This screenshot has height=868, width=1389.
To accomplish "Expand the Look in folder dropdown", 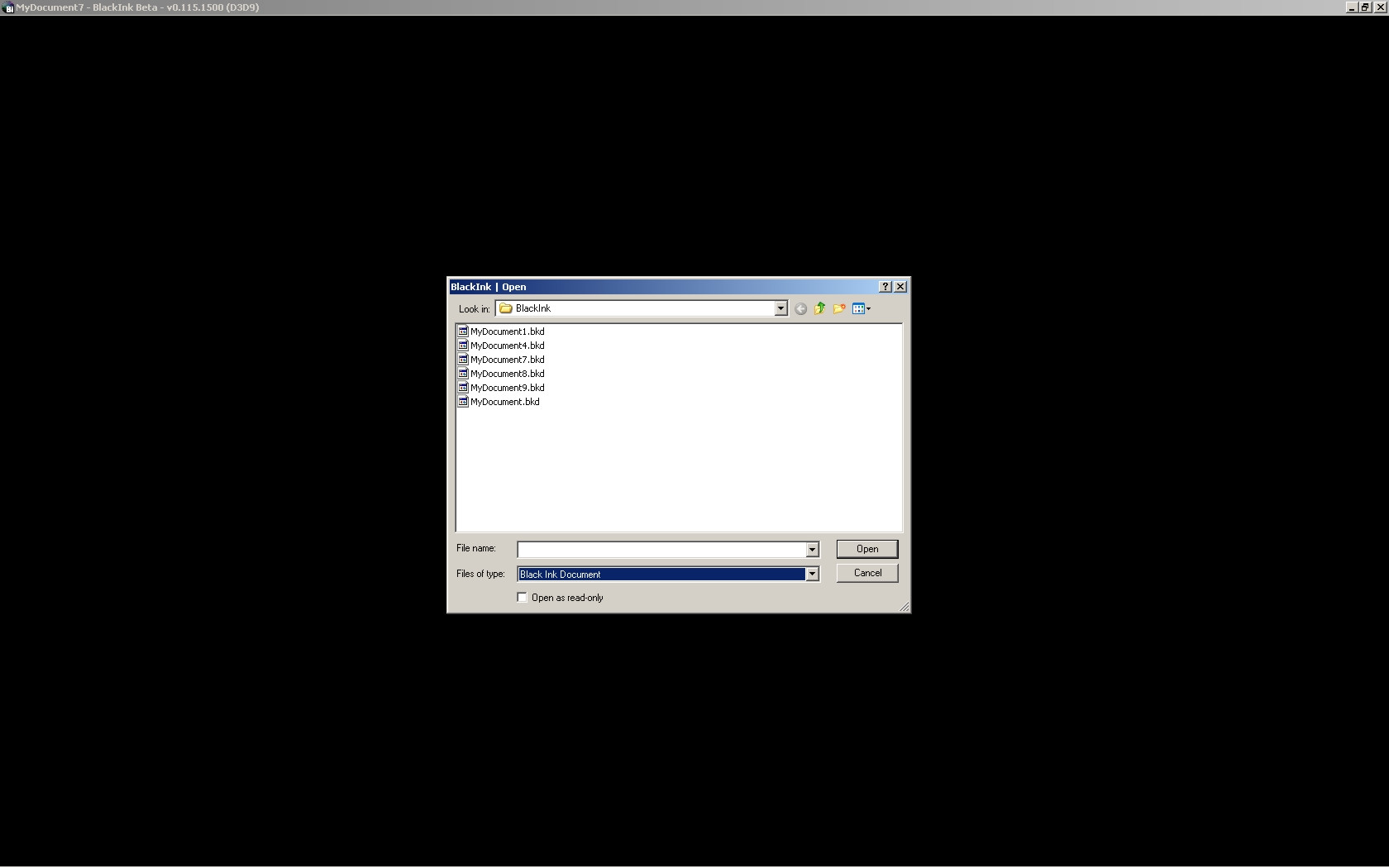I will point(780,308).
